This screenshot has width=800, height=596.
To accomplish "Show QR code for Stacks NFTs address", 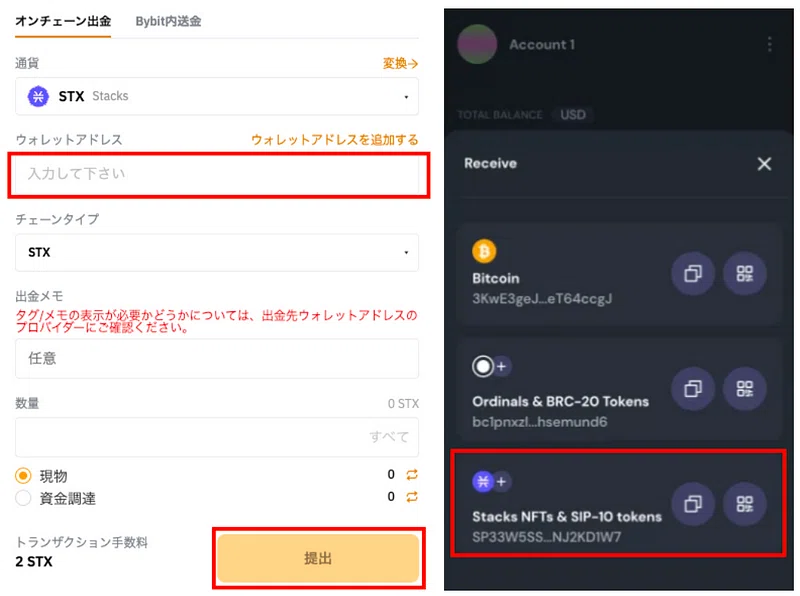I will (744, 504).
